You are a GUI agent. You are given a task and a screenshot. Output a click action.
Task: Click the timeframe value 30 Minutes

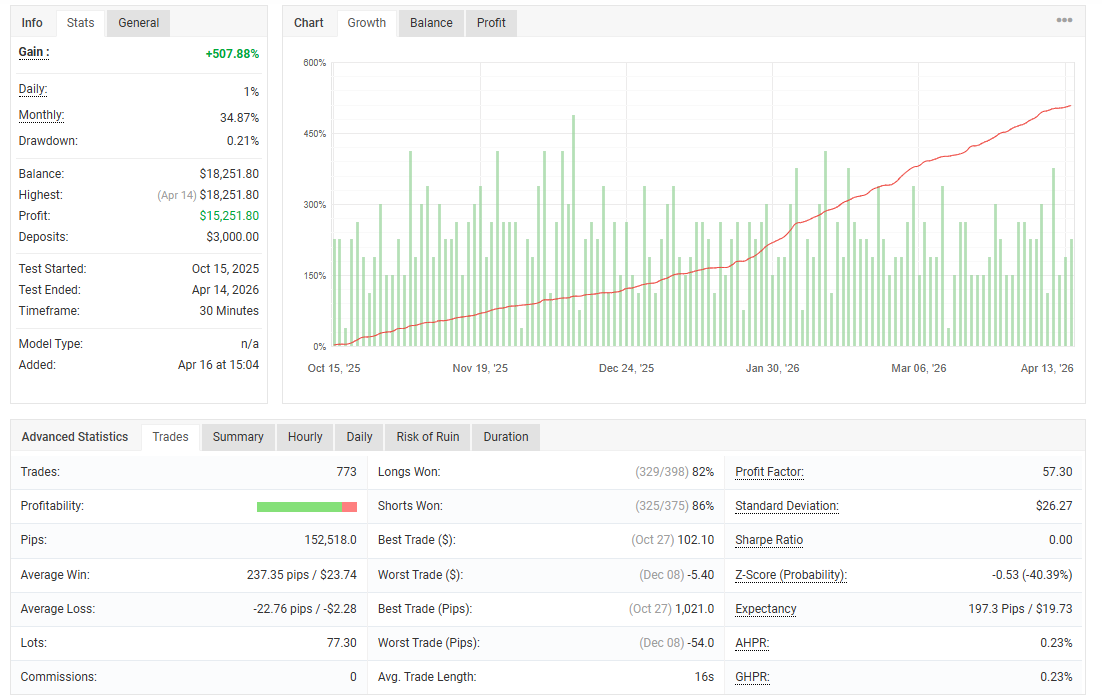point(228,311)
